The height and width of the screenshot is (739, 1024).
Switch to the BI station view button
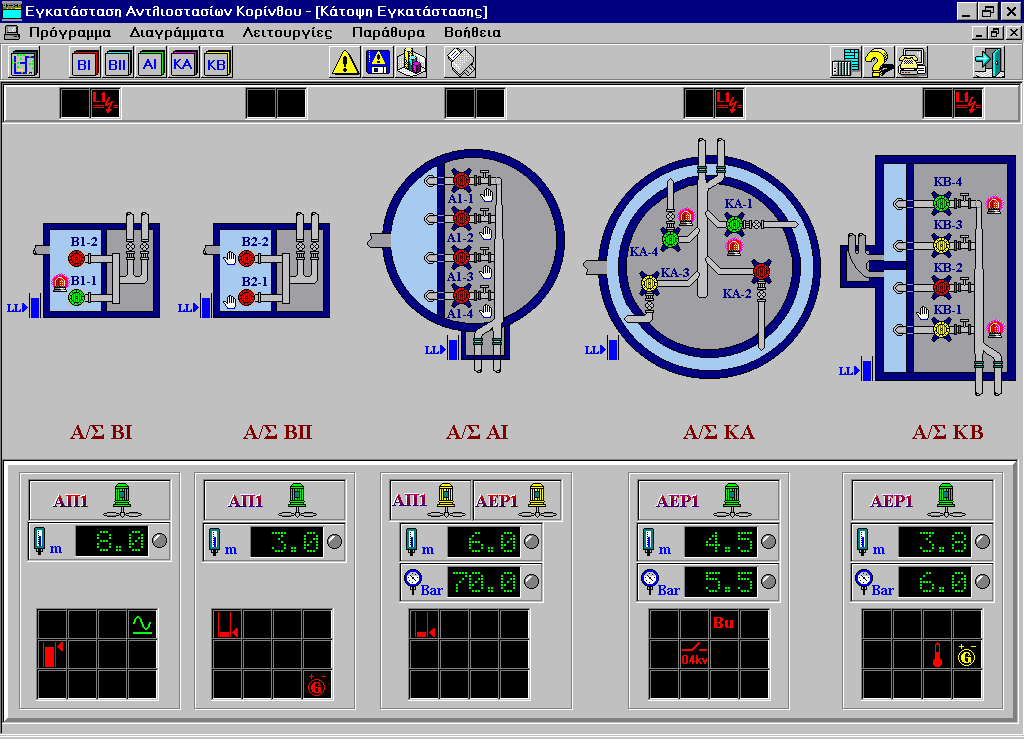coord(84,63)
